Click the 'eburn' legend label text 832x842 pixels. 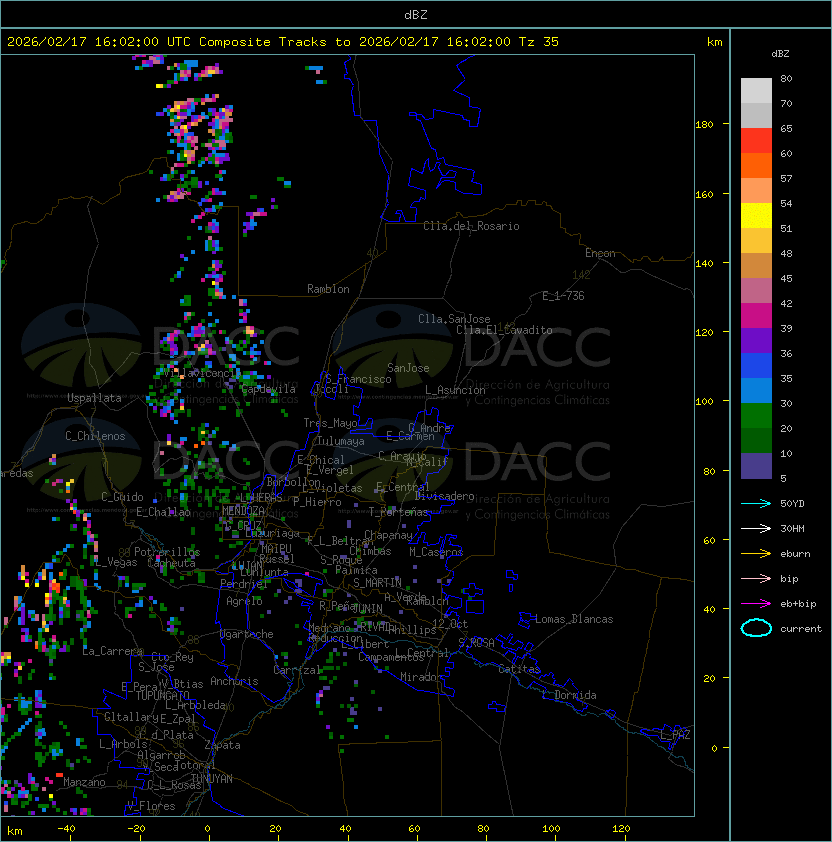[x=795, y=554]
